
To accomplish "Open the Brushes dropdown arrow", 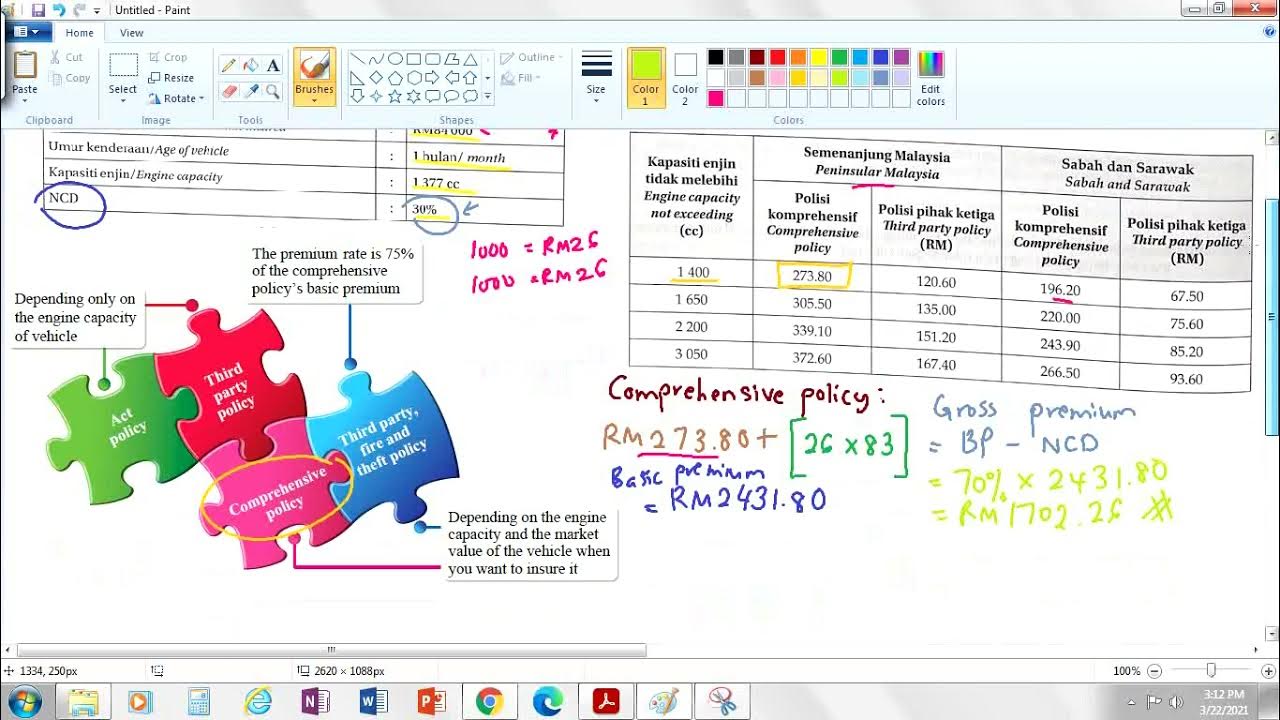I will (314, 99).
